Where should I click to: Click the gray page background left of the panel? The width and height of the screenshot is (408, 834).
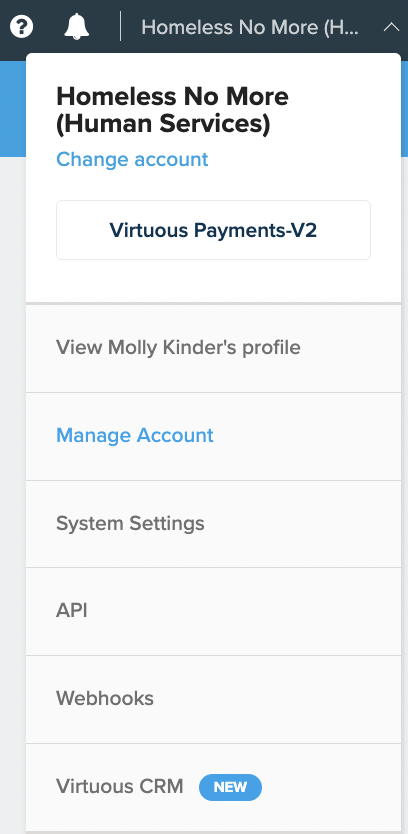13,479
